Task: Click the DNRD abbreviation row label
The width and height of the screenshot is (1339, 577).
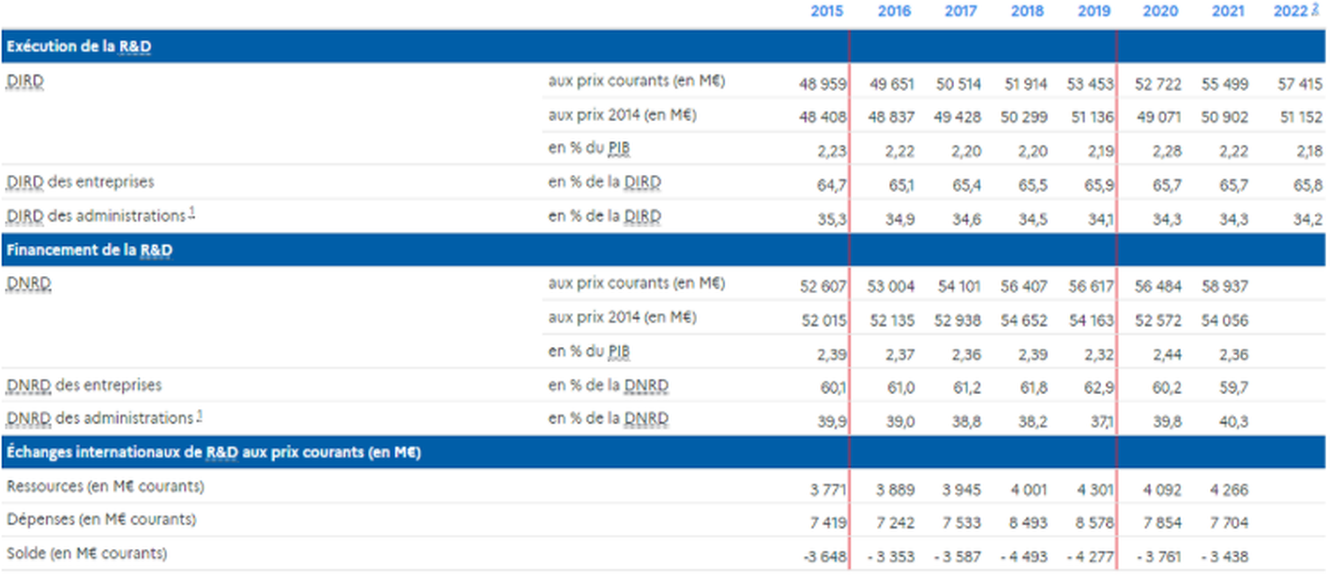Action: 28,284
